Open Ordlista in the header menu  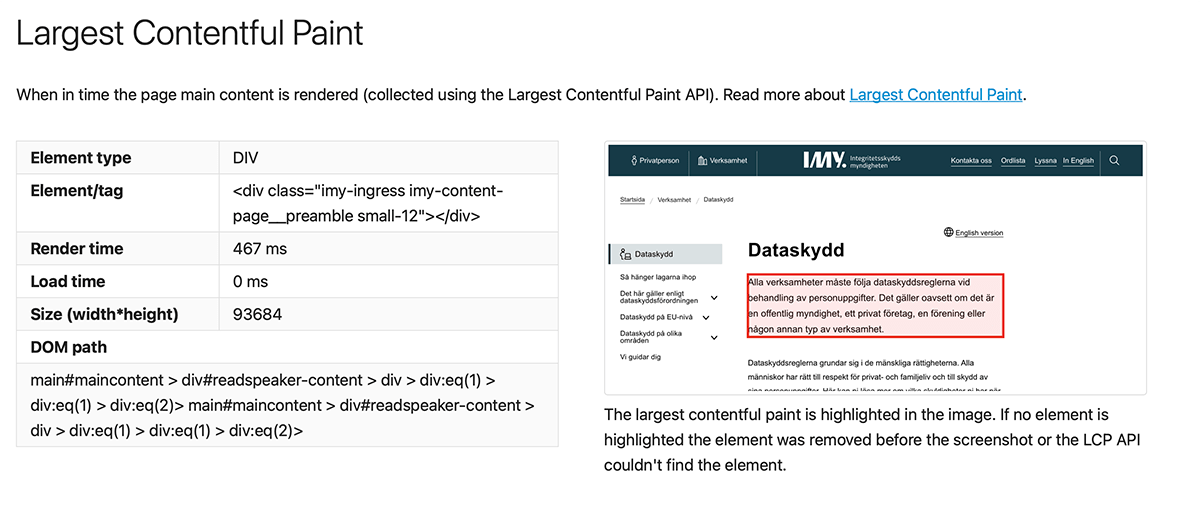click(1012, 160)
